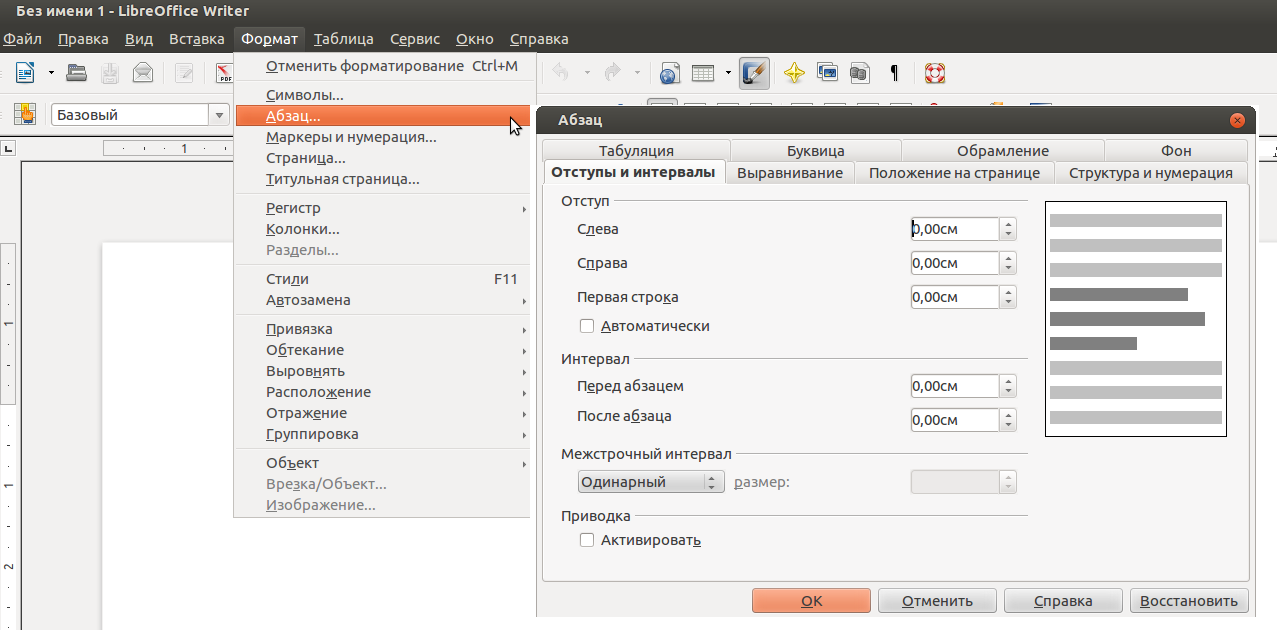
Task: Expand the Базовый paragraph style dropdown
Action: [219, 115]
